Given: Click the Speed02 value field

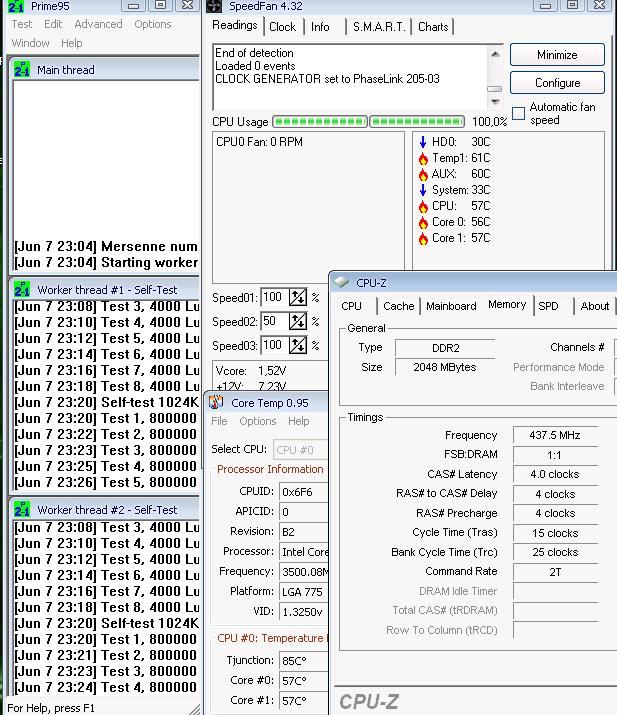Looking at the screenshot, I should [274, 321].
